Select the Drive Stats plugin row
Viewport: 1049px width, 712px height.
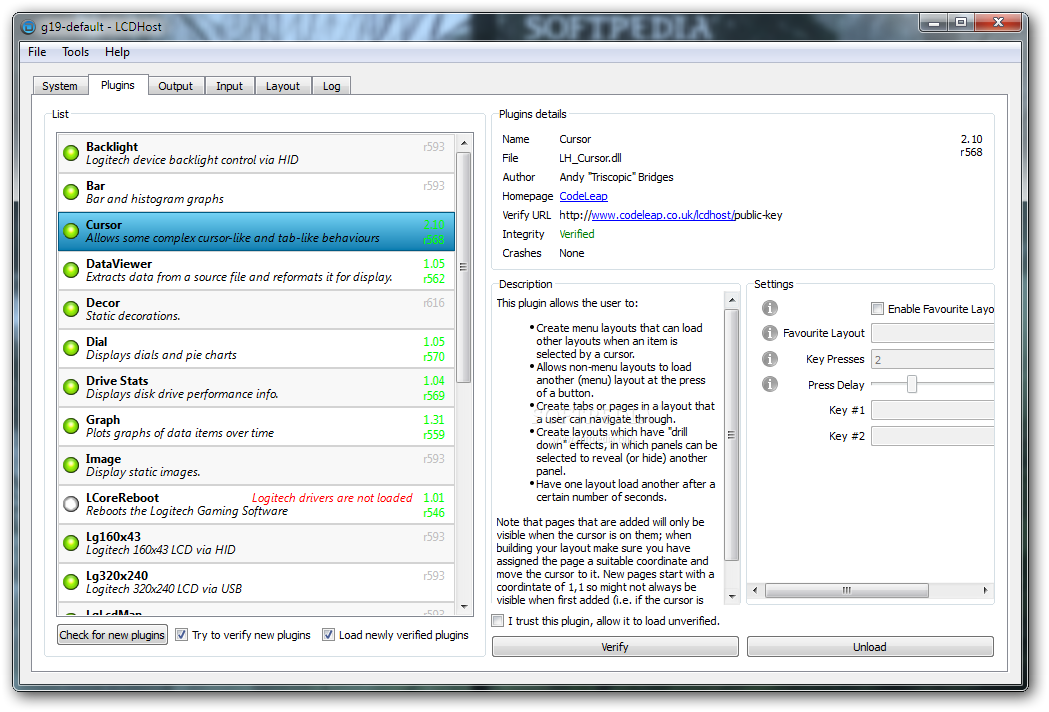pyautogui.click(x=257, y=387)
